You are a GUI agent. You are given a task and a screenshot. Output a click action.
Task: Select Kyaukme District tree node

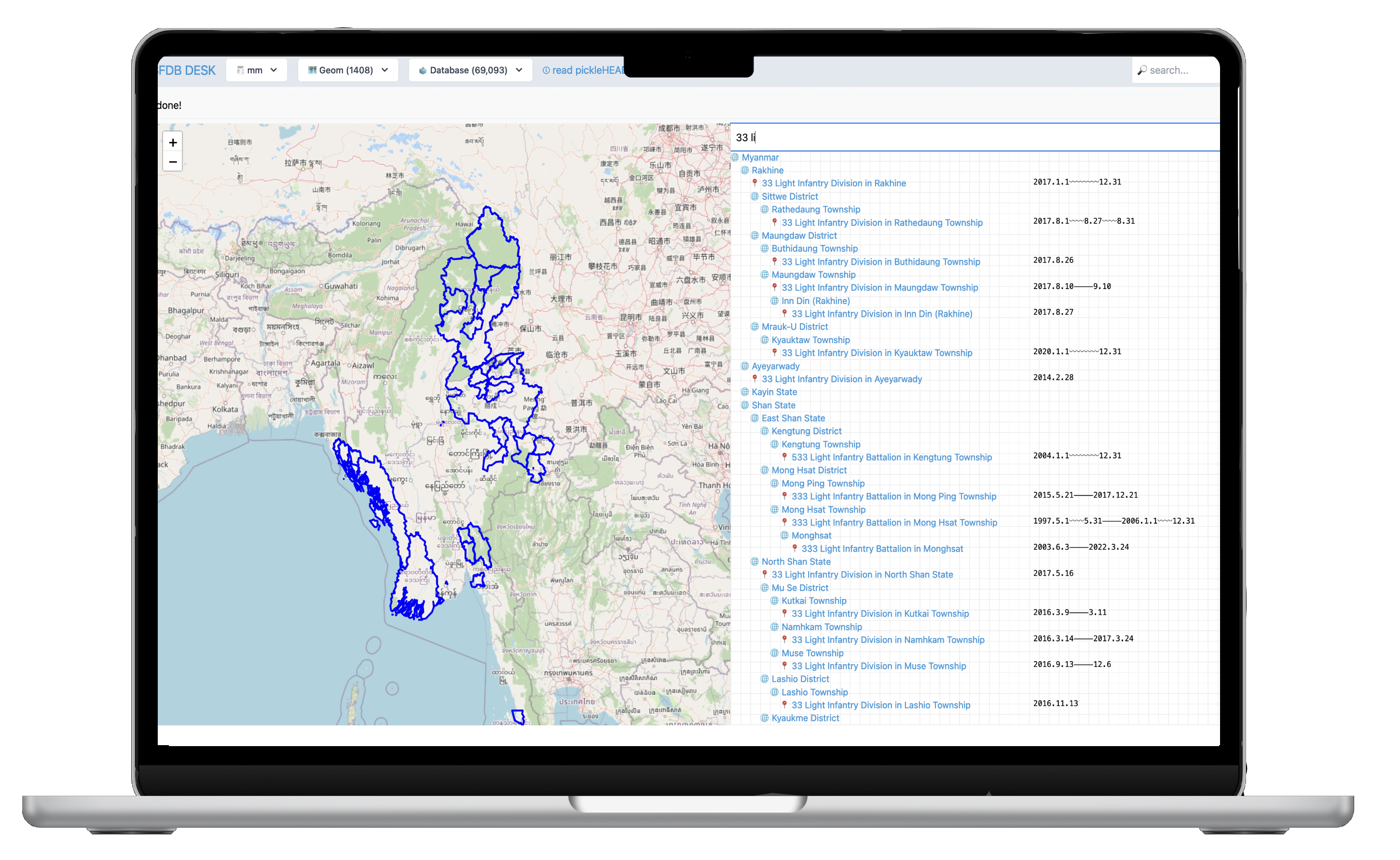click(x=805, y=719)
